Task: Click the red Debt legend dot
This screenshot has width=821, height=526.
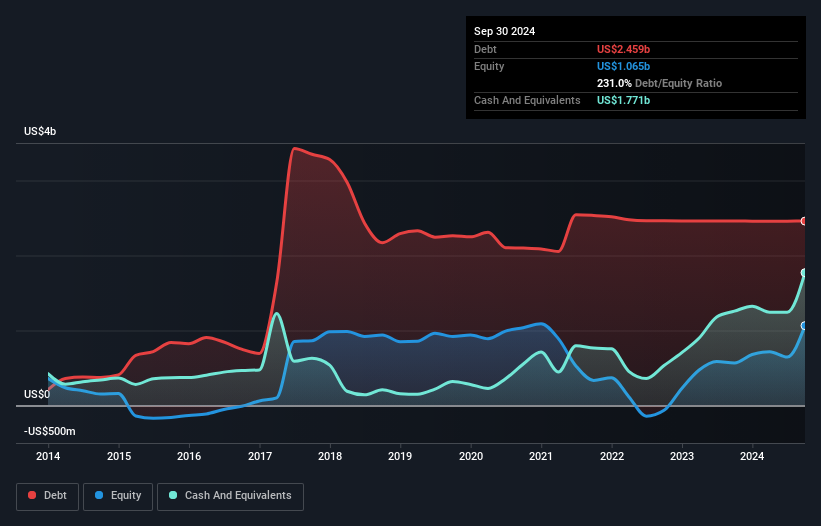Action: pyautogui.click(x=32, y=495)
